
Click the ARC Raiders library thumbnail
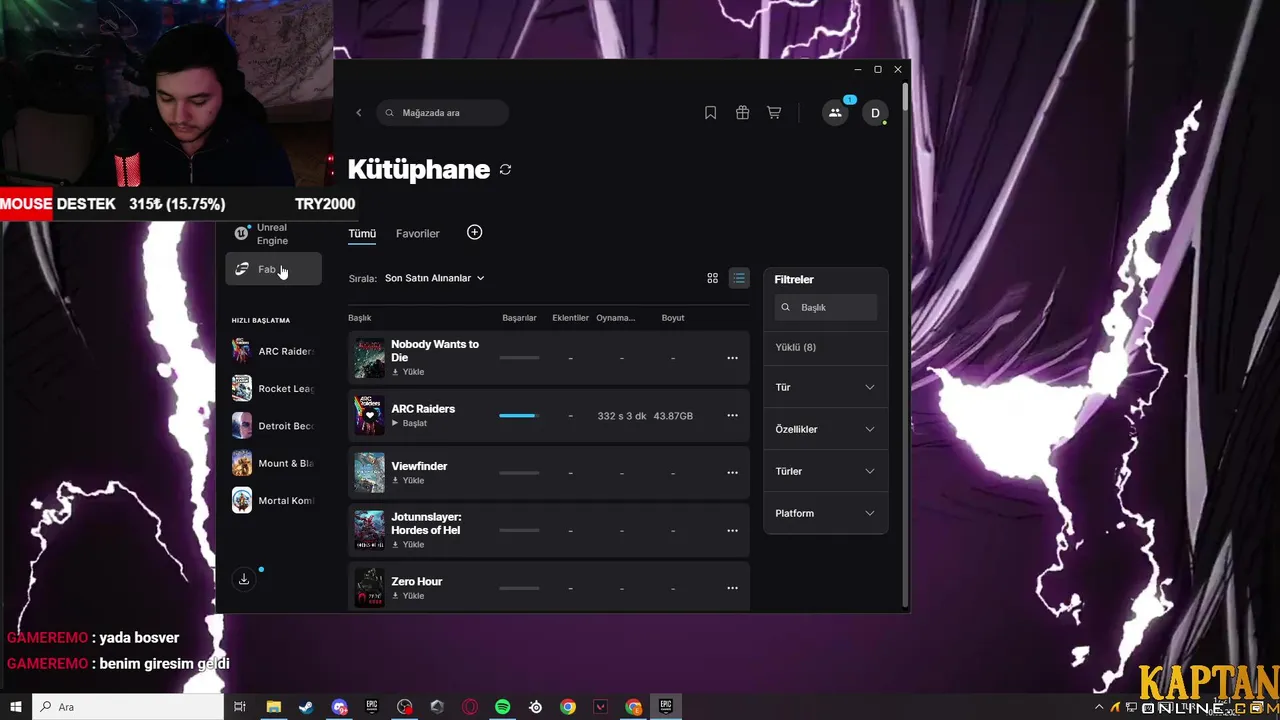[369, 415]
